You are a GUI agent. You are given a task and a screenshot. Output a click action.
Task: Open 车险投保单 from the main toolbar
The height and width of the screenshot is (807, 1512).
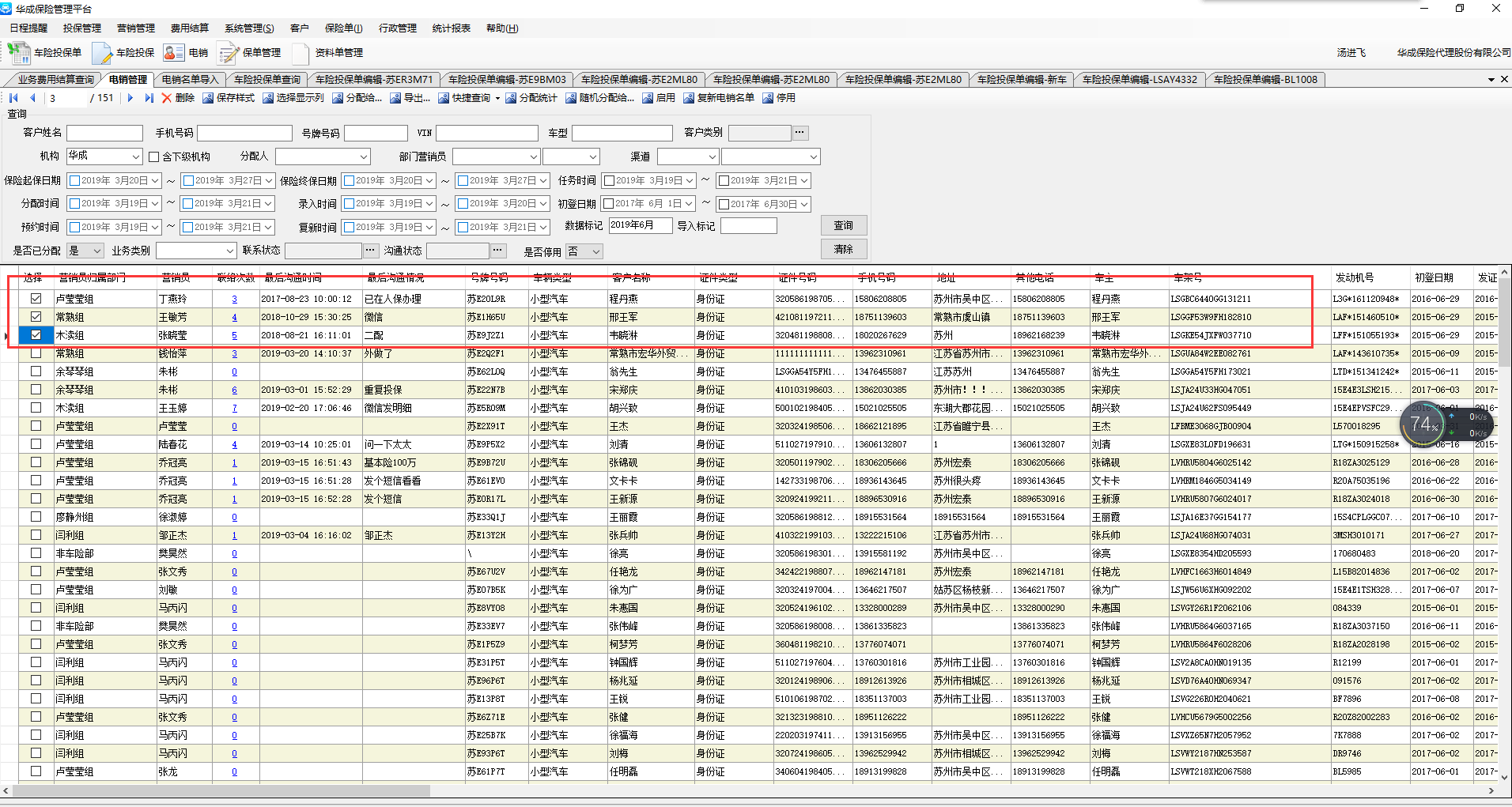click(x=46, y=53)
